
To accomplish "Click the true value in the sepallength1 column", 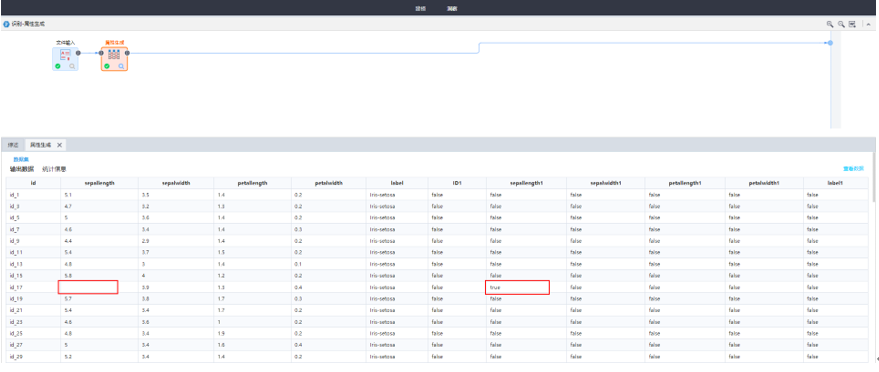I will point(494,287).
